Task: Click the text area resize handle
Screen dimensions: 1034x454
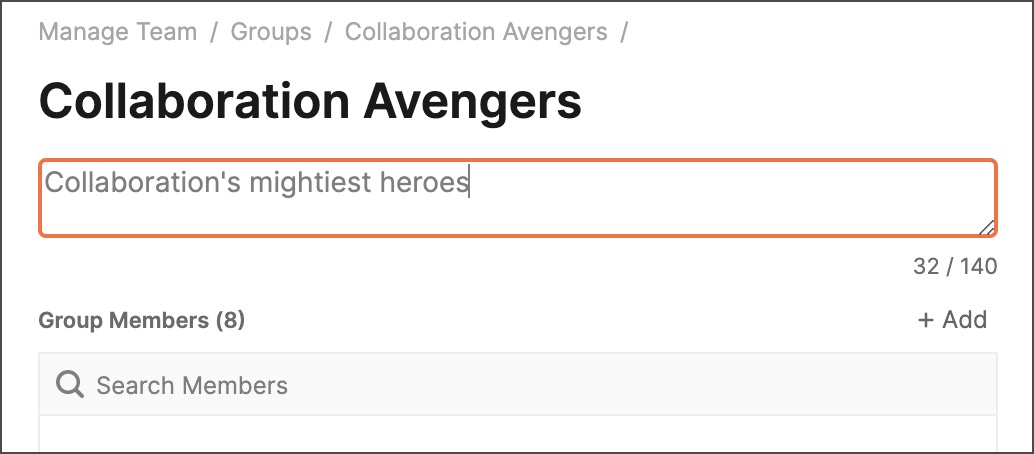Action: coord(987,227)
